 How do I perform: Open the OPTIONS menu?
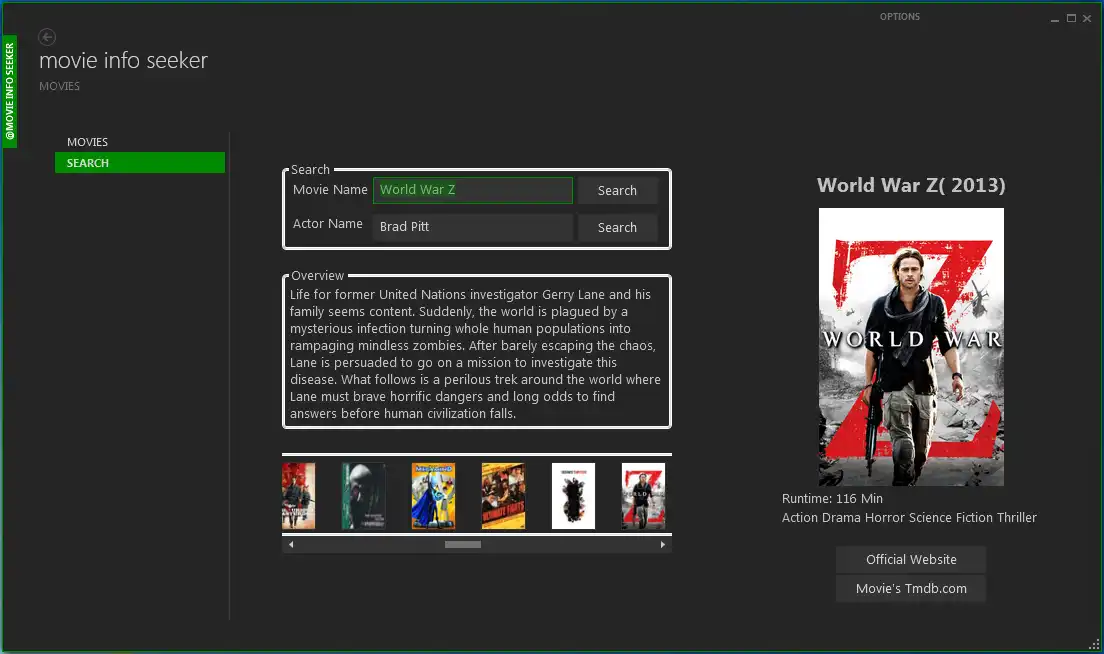click(x=899, y=16)
